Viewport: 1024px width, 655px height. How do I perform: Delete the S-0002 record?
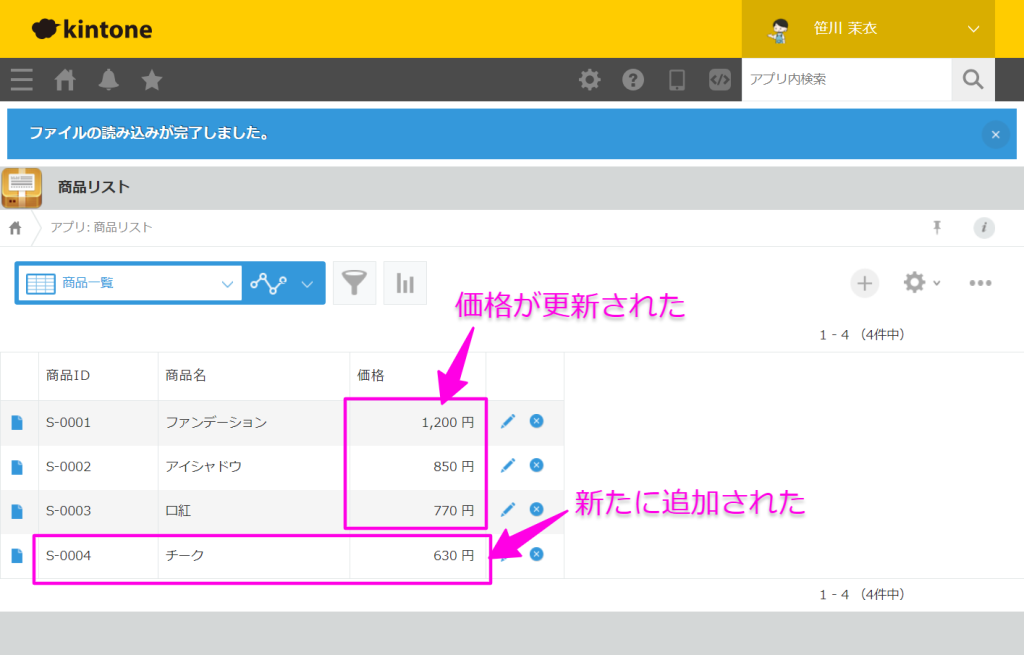click(536, 465)
